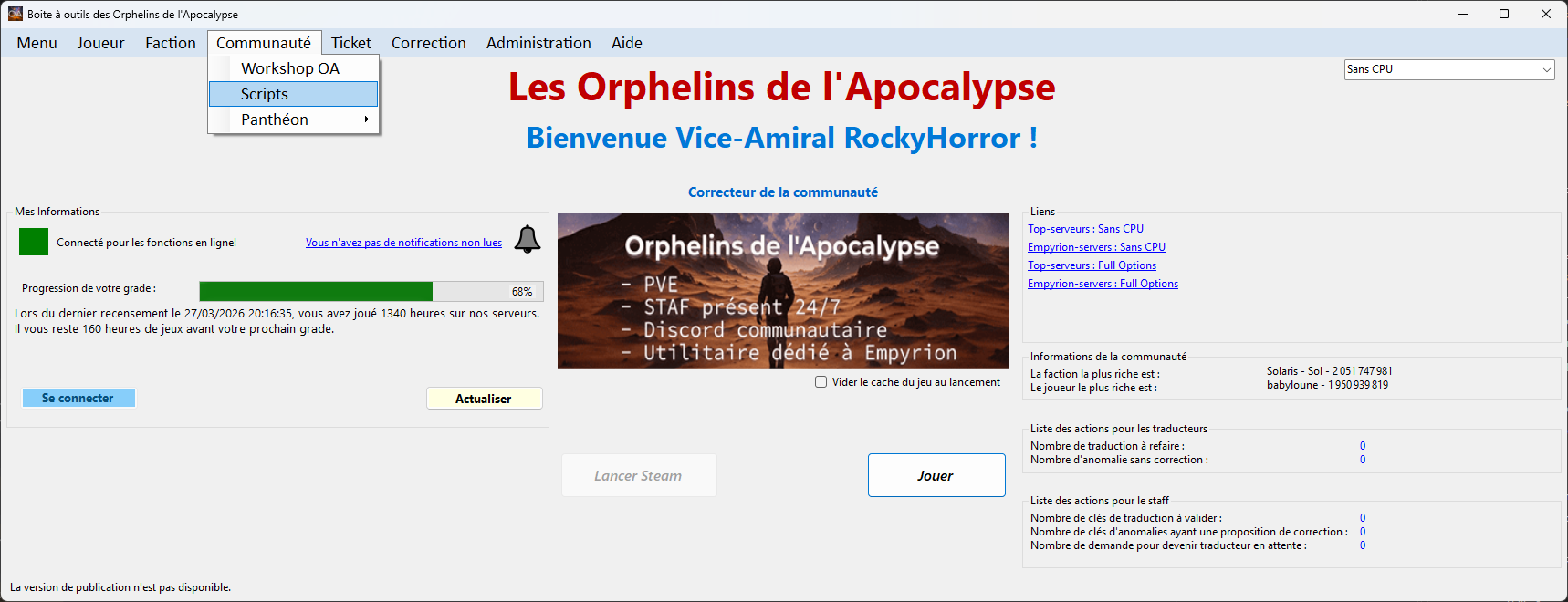Image resolution: width=1568 pixels, height=602 pixels.
Task: Open unread notifications link
Action: [x=403, y=243]
